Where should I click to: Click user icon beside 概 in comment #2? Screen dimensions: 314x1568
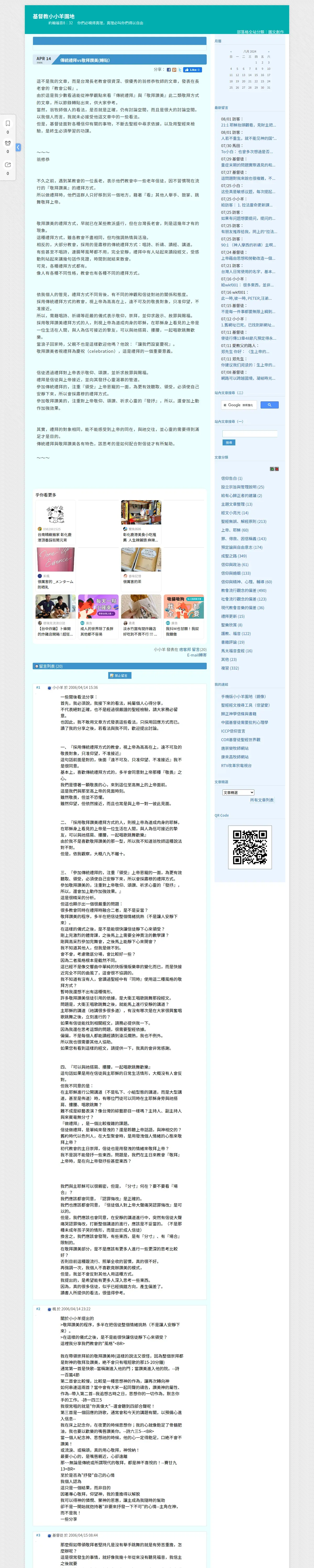coord(49,1309)
